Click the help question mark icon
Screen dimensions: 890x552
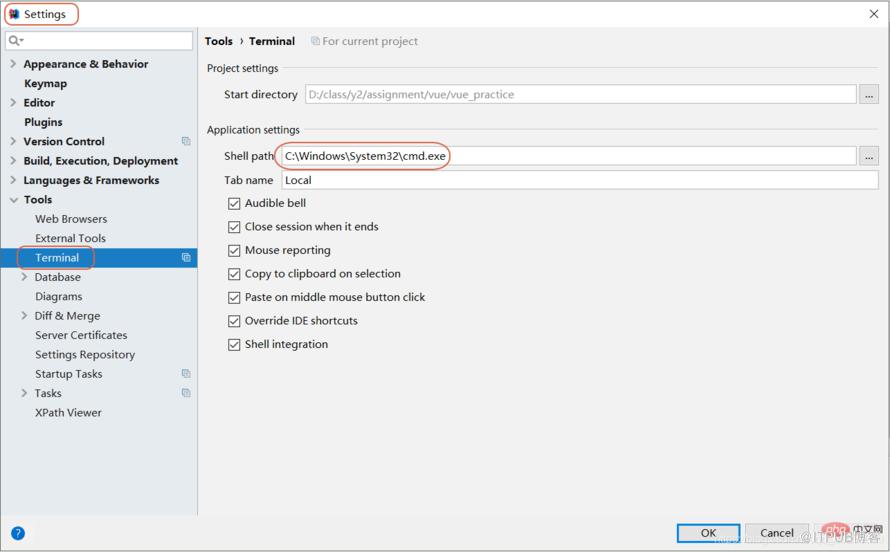18,533
